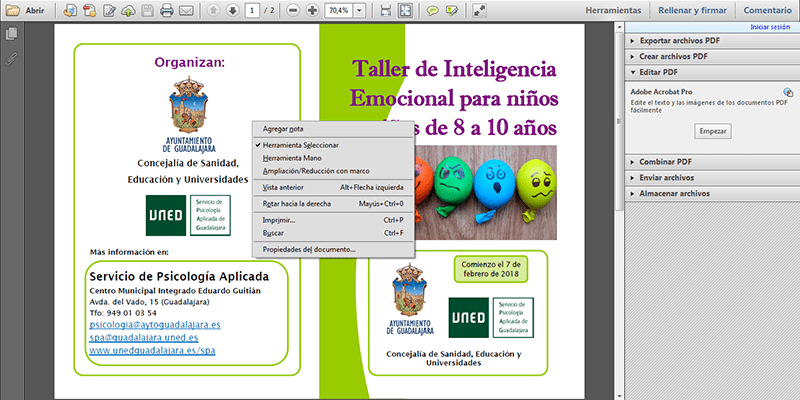Select Rotar hacia la derecha
Image resolution: width=800 pixels, height=400 pixels.
[x=333, y=204]
